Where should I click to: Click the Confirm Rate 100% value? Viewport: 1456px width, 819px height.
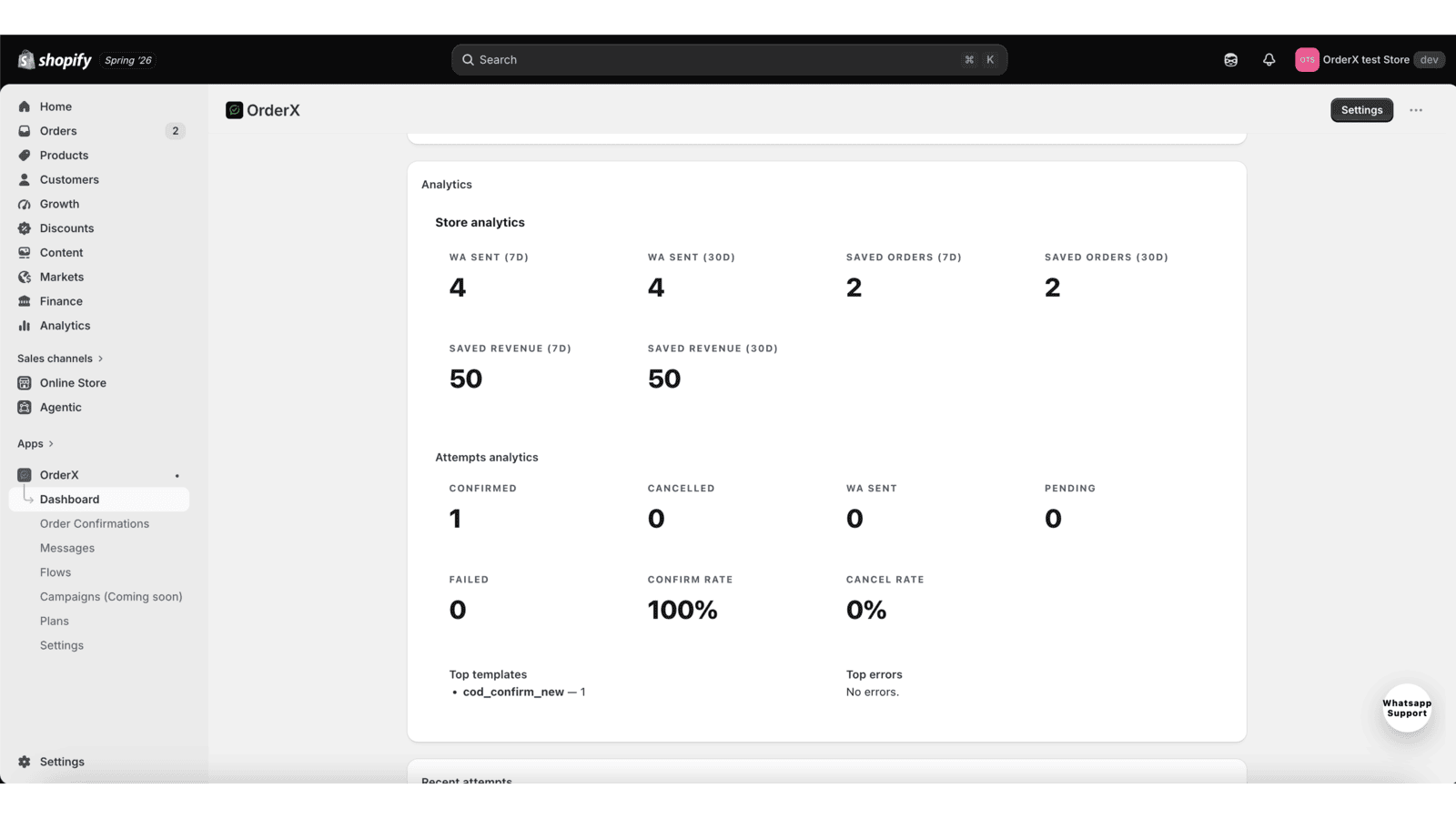(x=682, y=610)
